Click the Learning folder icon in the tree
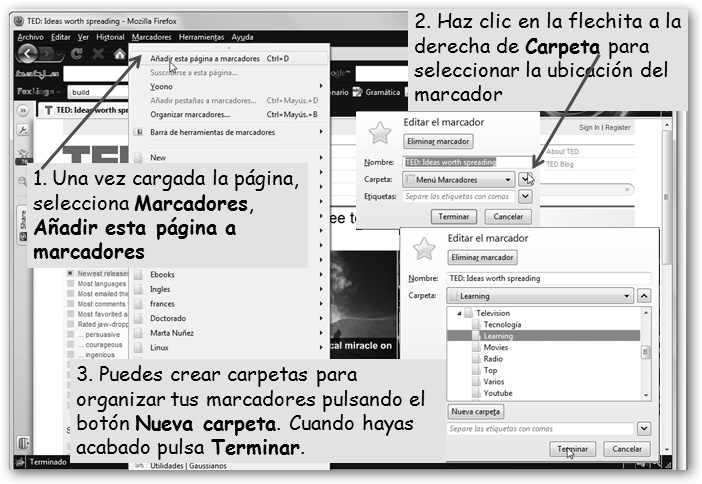The image size is (702, 484). 476,337
